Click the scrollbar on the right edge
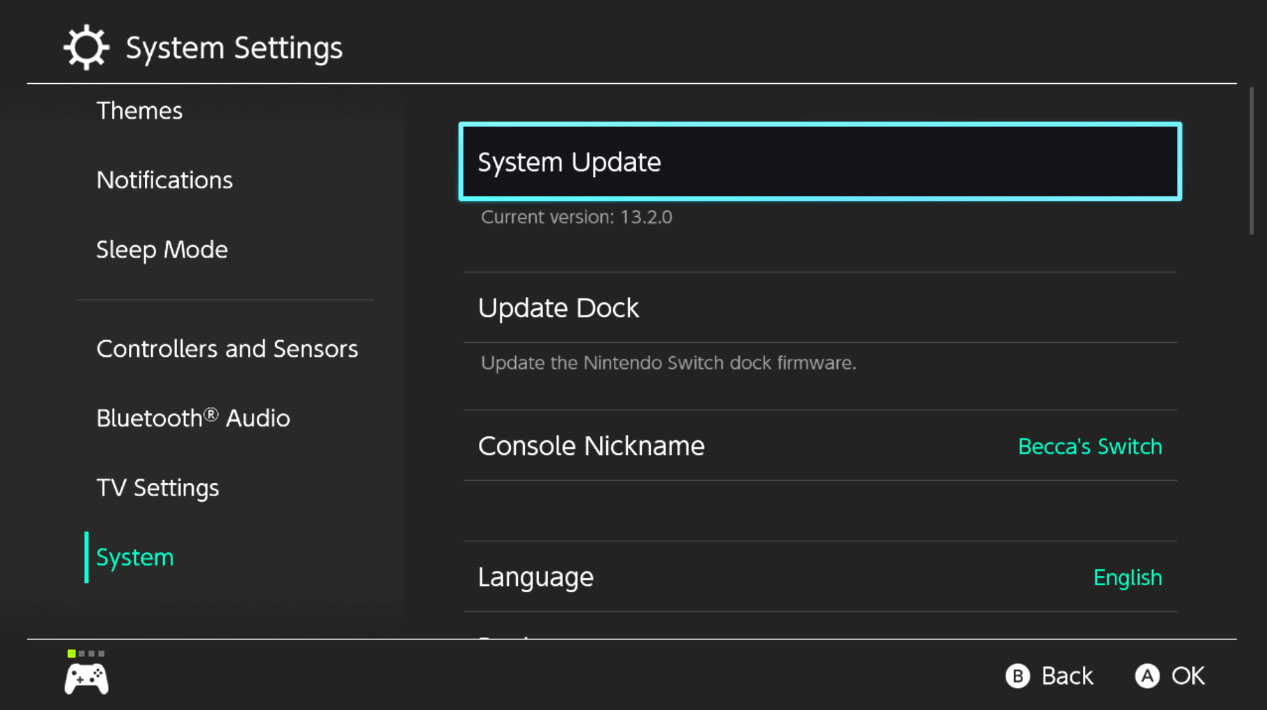The image size is (1267, 710). pyautogui.click(x=1251, y=160)
